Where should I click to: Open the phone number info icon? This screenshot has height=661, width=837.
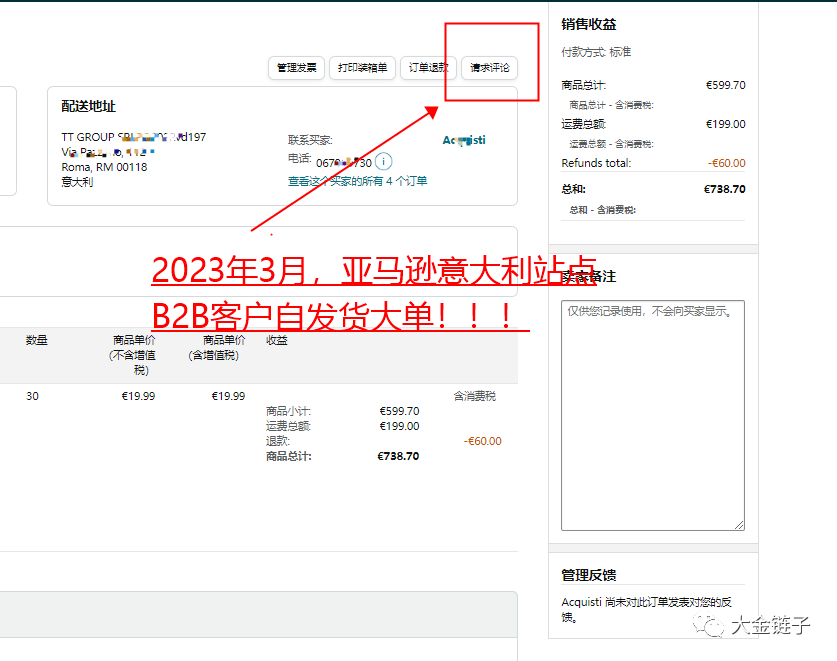pyautogui.click(x=383, y=161)
